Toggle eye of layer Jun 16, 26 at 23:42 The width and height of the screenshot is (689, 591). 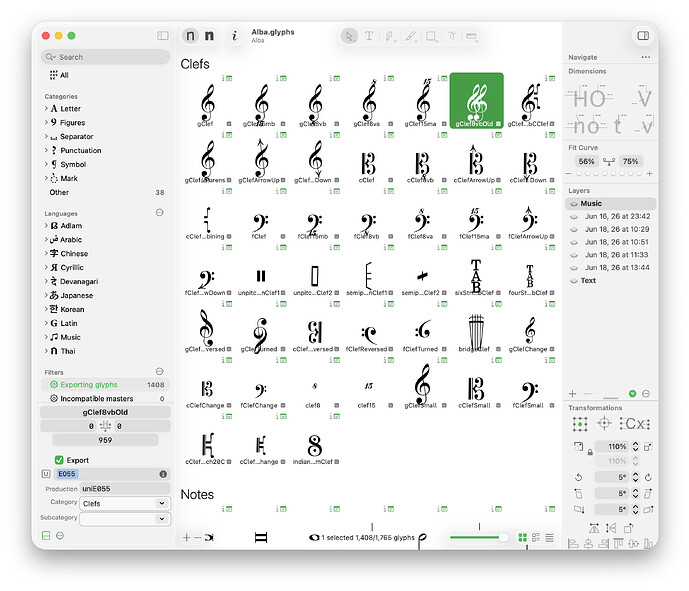(x=573, y=217)
